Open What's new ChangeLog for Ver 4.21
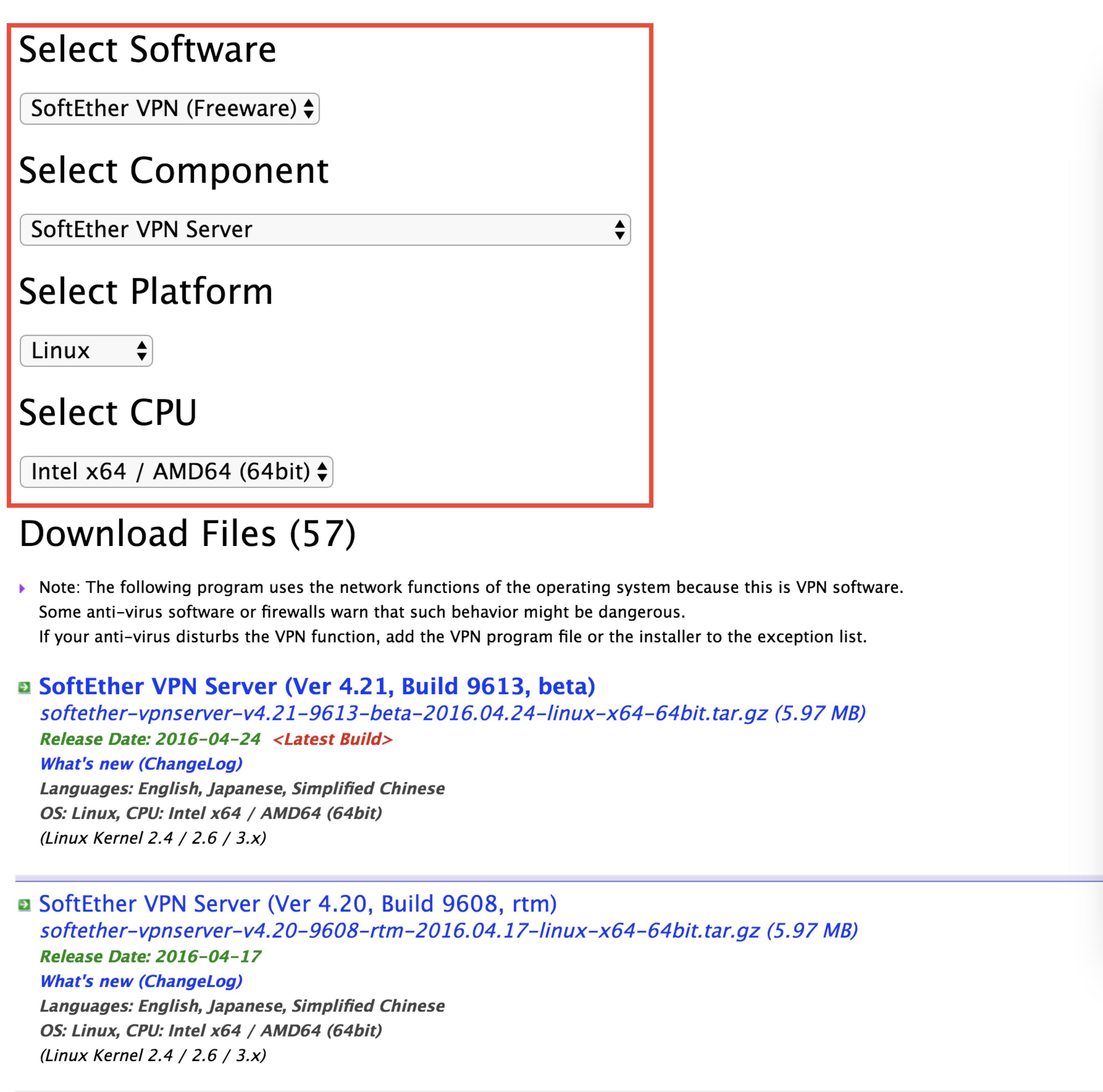 pyautogui.click(x=140, y=763)
